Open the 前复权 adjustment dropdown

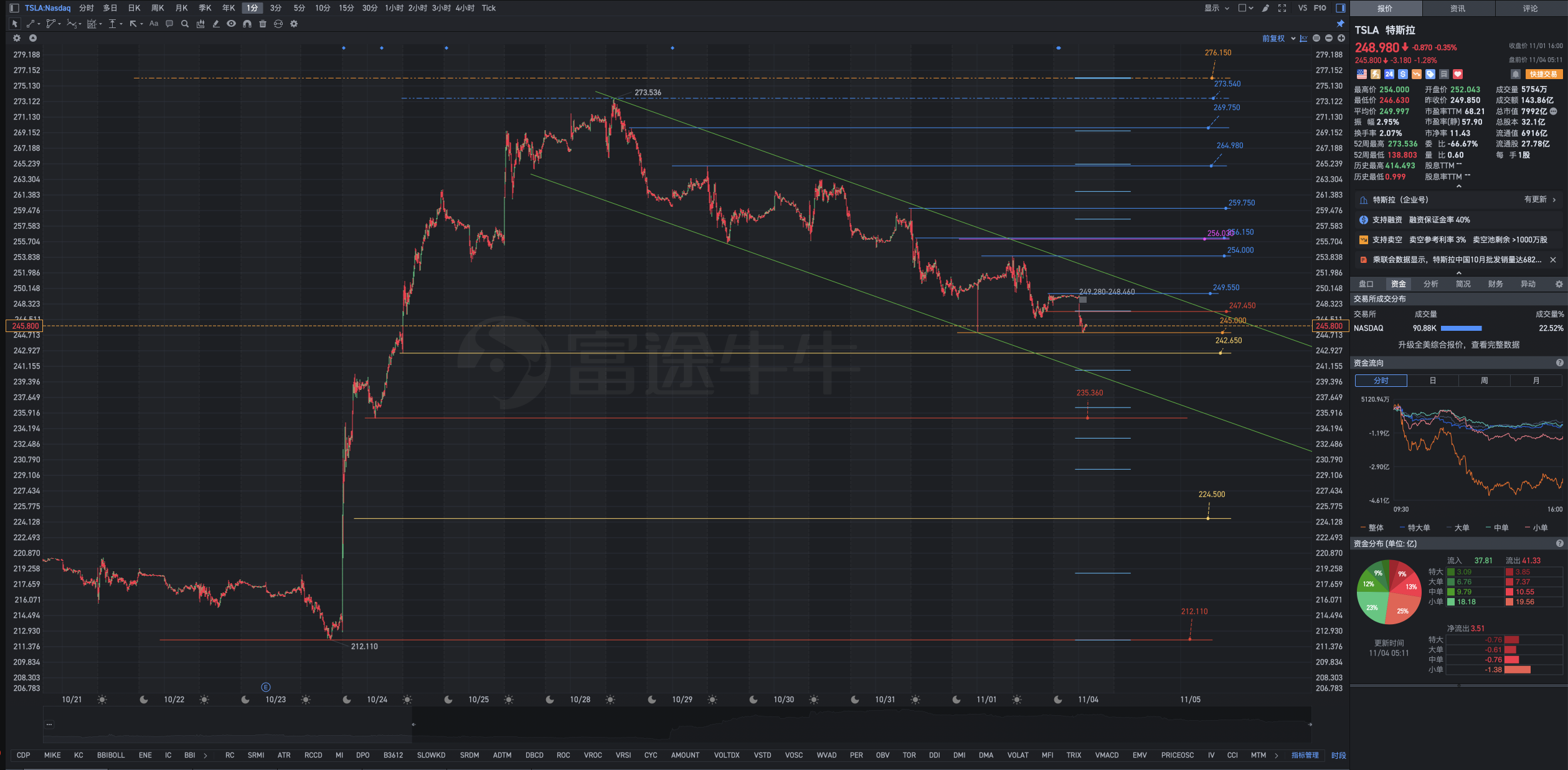1279,39
